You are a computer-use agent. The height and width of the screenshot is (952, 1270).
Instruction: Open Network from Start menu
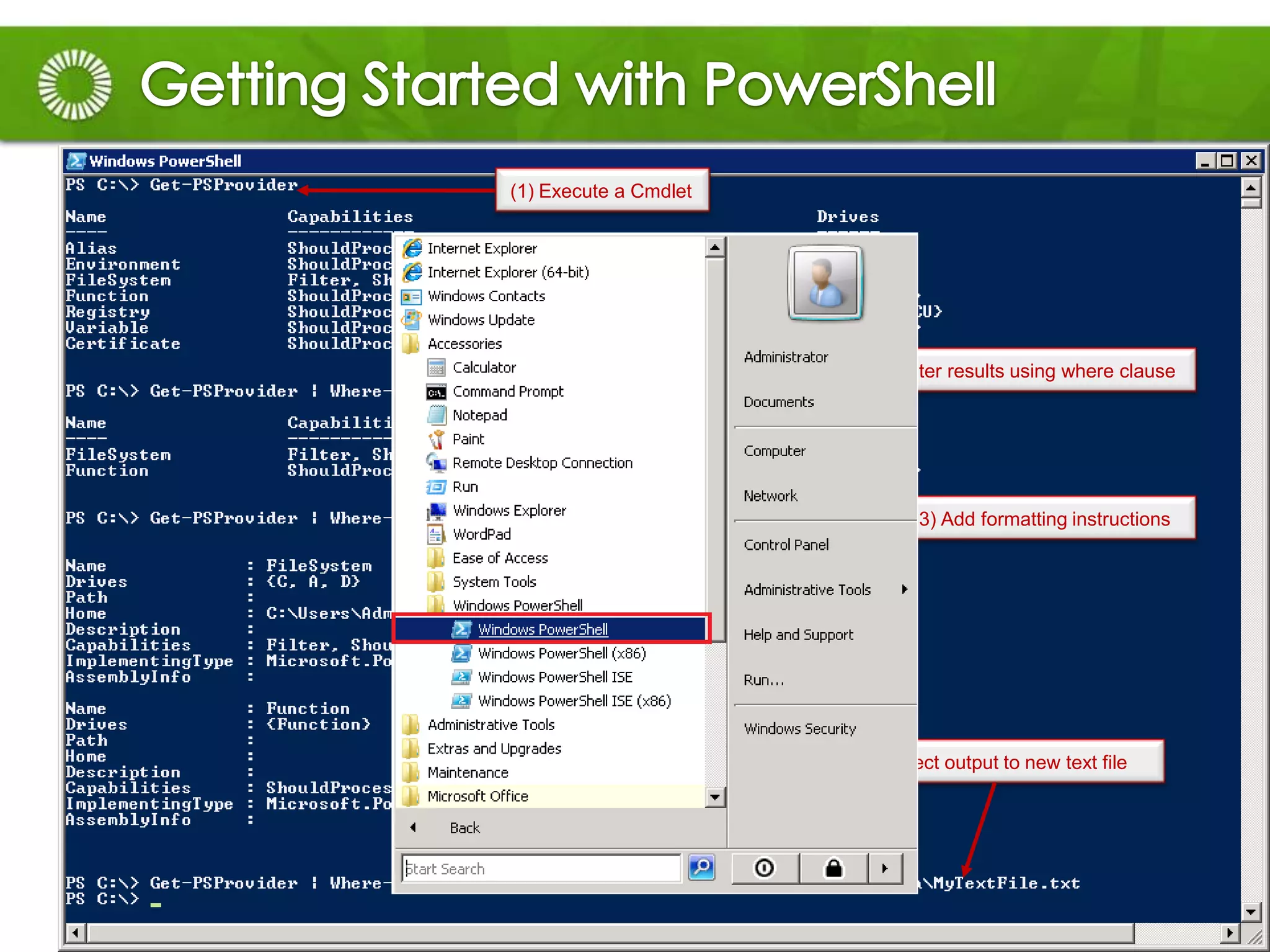770,496
